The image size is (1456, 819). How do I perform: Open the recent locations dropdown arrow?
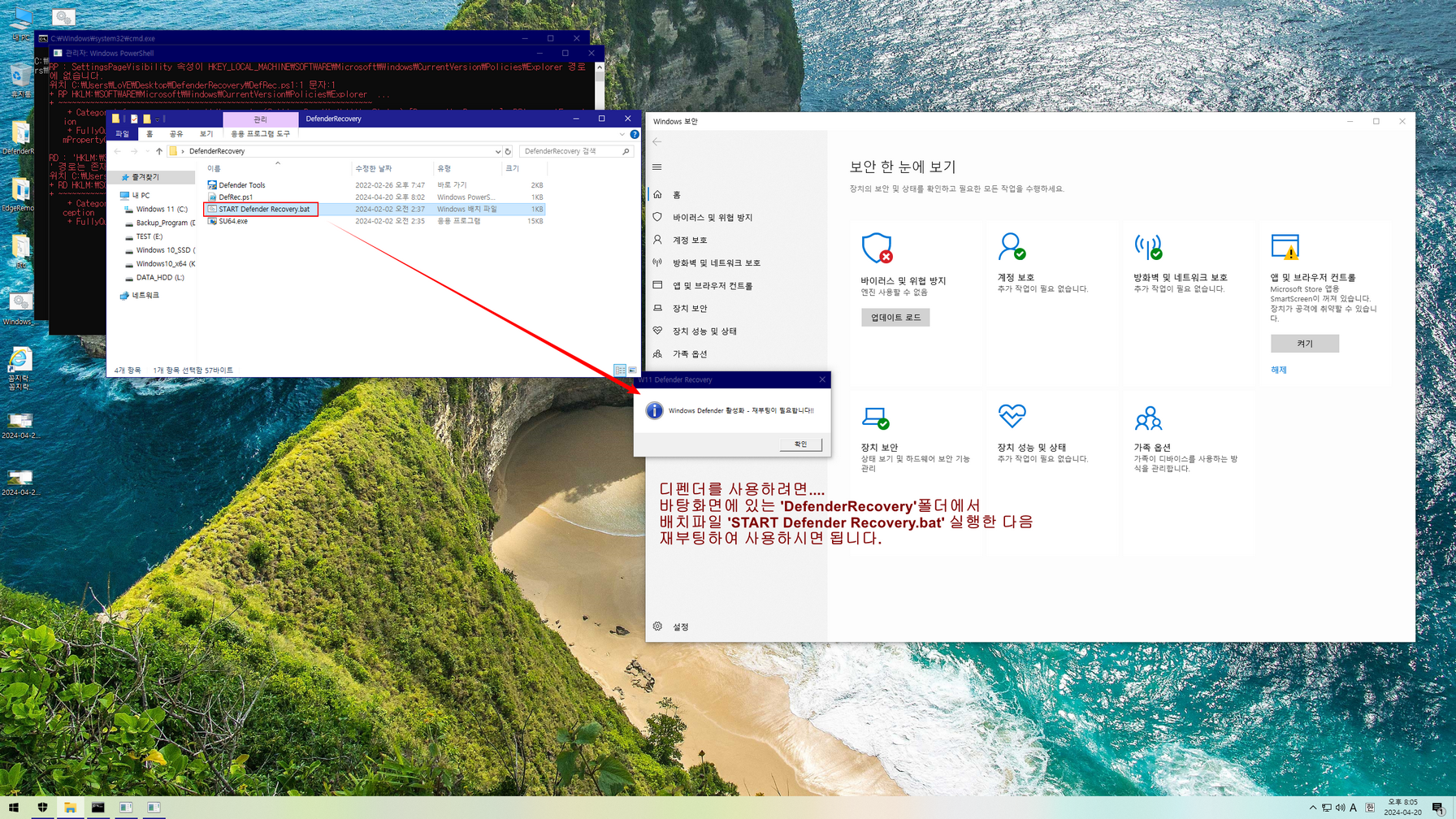pyautogui.click(x=147, y=151)
